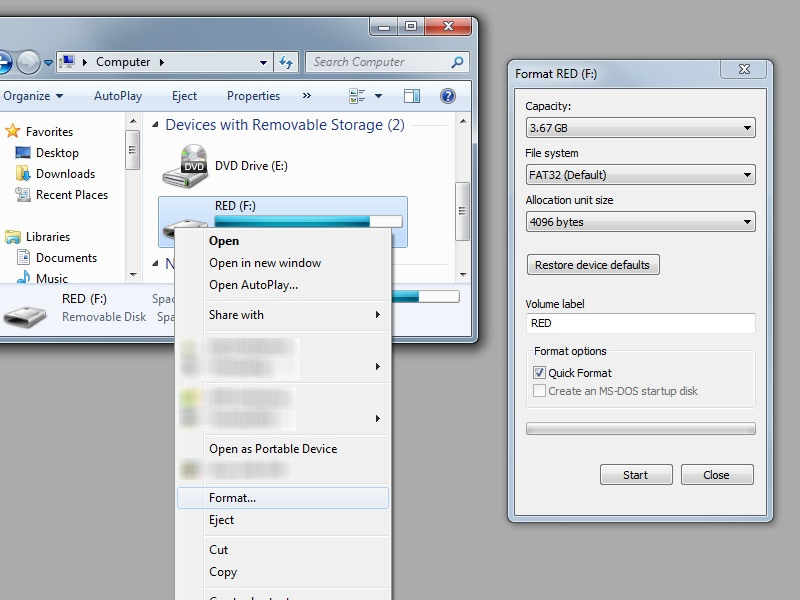Click the refresh icon beside address bar
The image size is (800, 600).
(286, 62)
